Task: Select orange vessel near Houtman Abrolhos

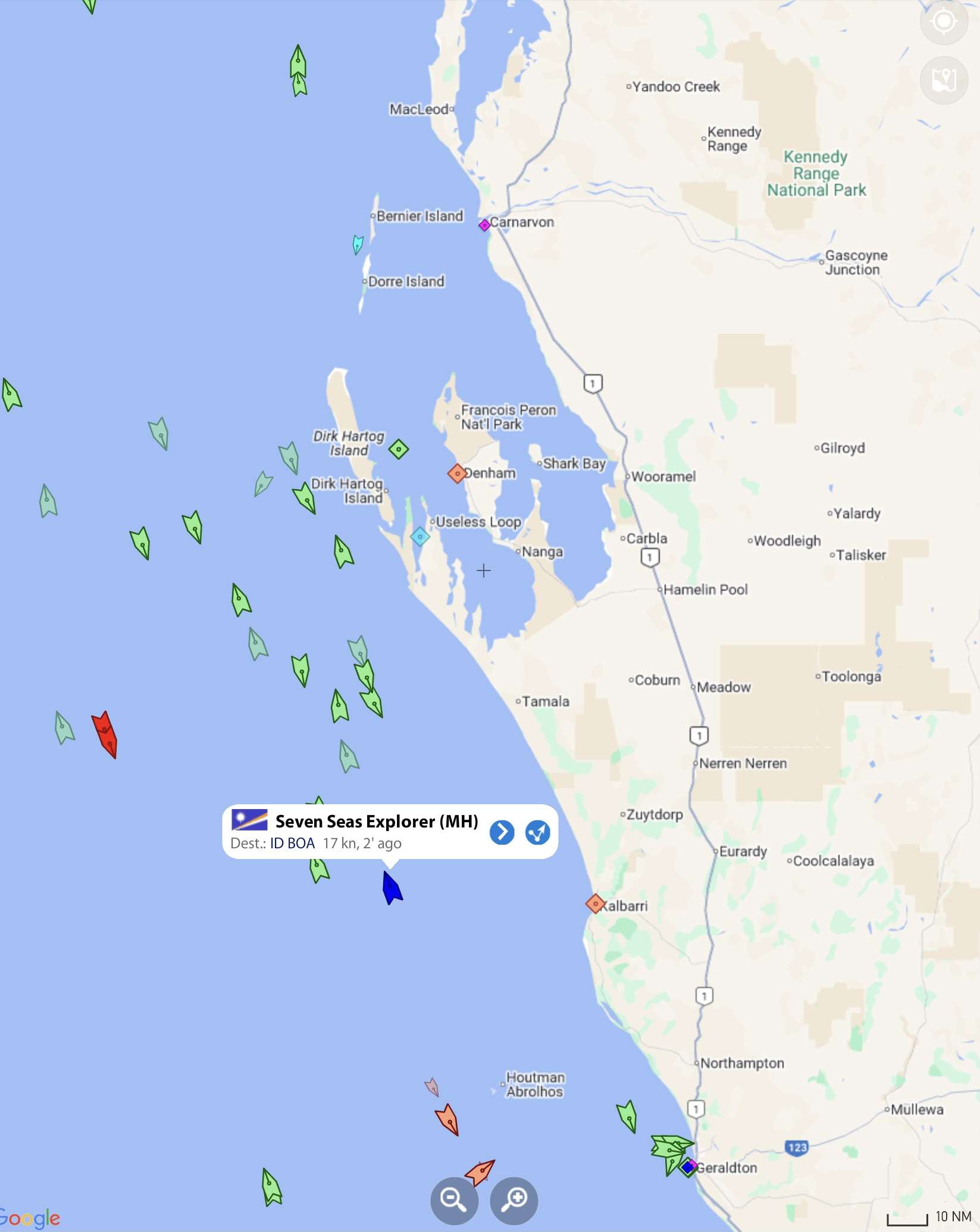Action: pyautogui.click(x=447, y=1120)
